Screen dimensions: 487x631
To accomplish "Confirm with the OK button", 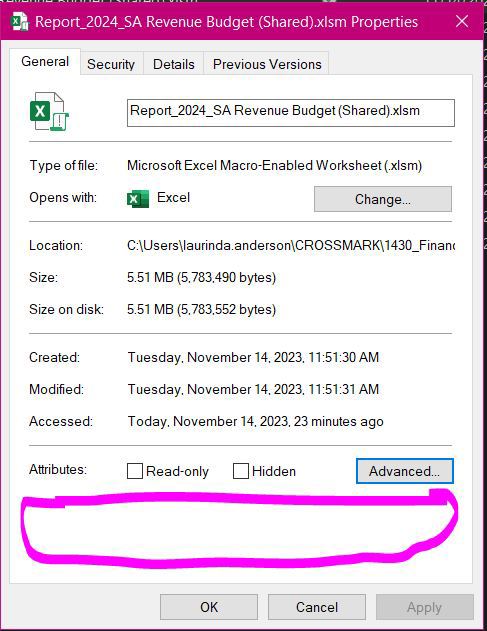I will point(209,607).
